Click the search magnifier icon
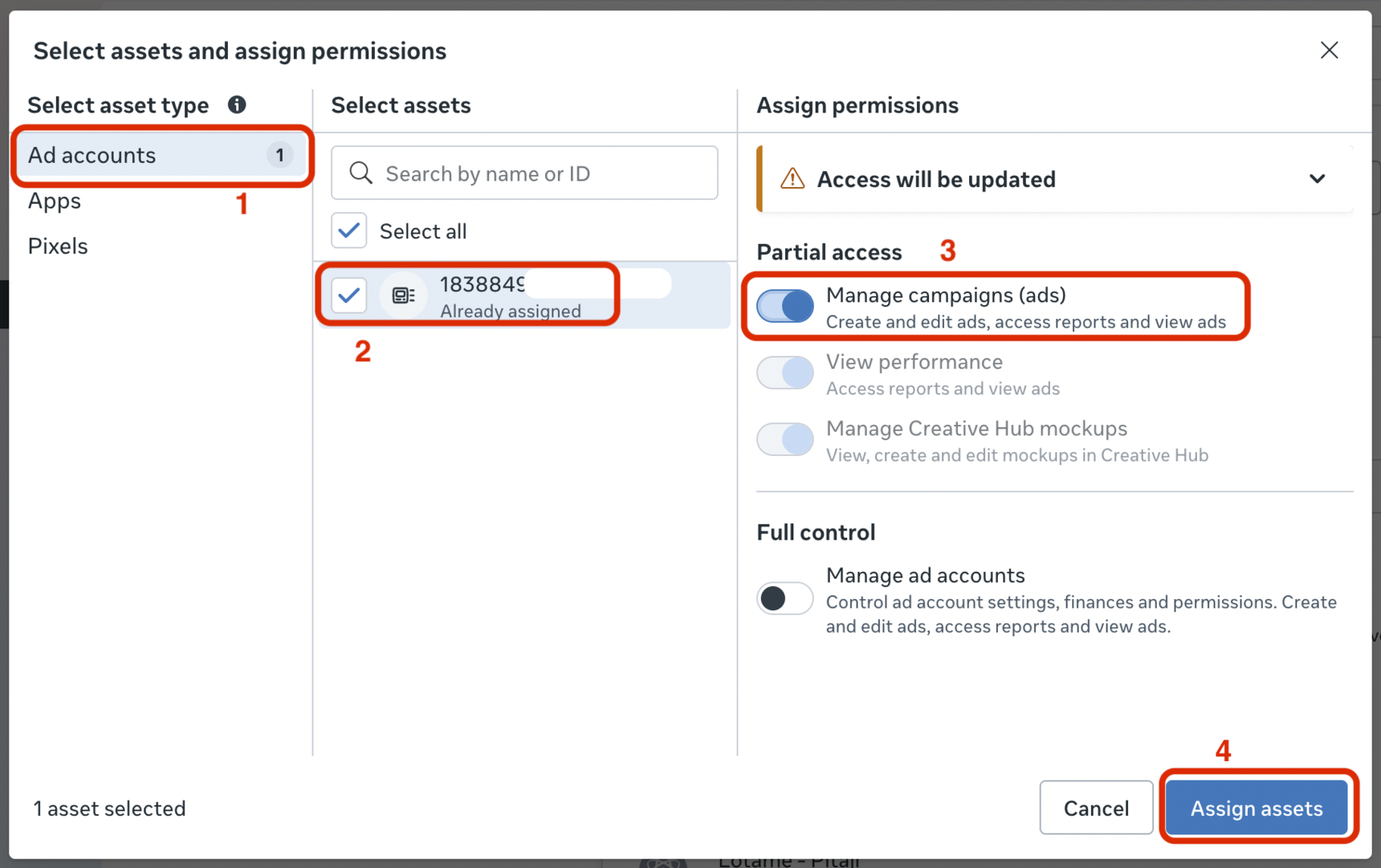The width and height of the screenshot is (1381, 868). coord(361,173)
